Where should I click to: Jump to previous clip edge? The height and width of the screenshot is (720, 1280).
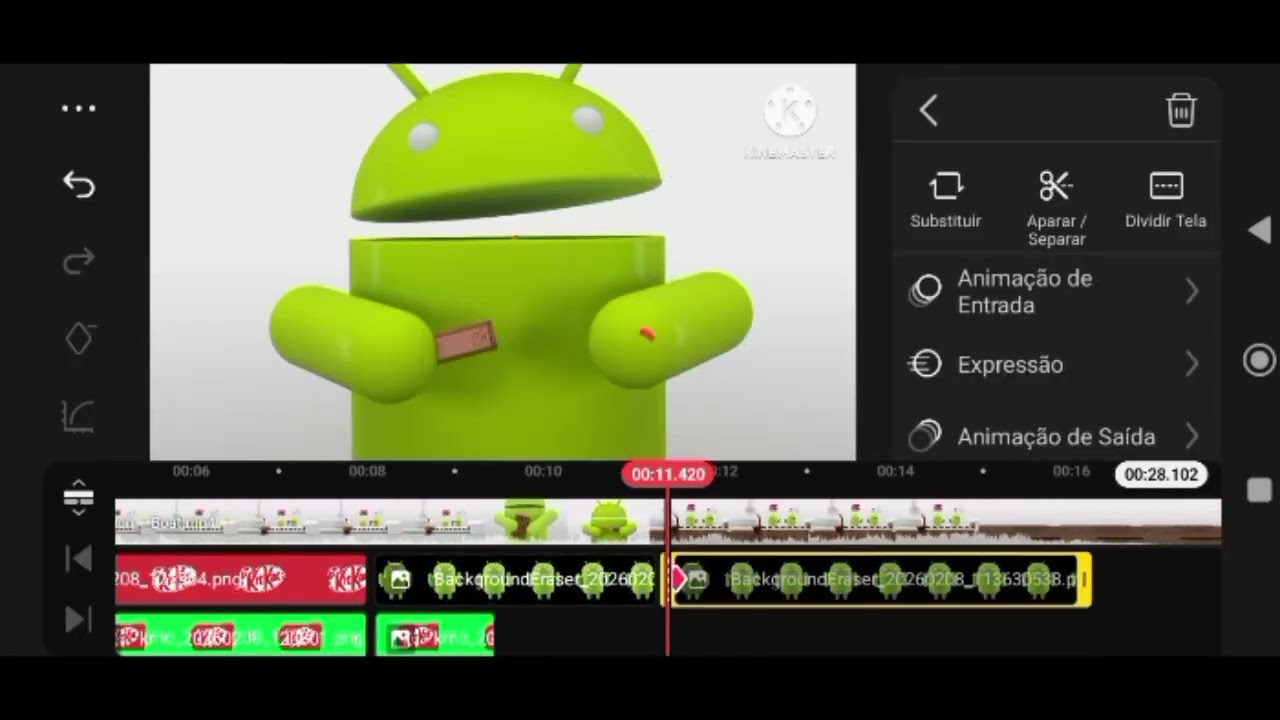tap(78, 558)
